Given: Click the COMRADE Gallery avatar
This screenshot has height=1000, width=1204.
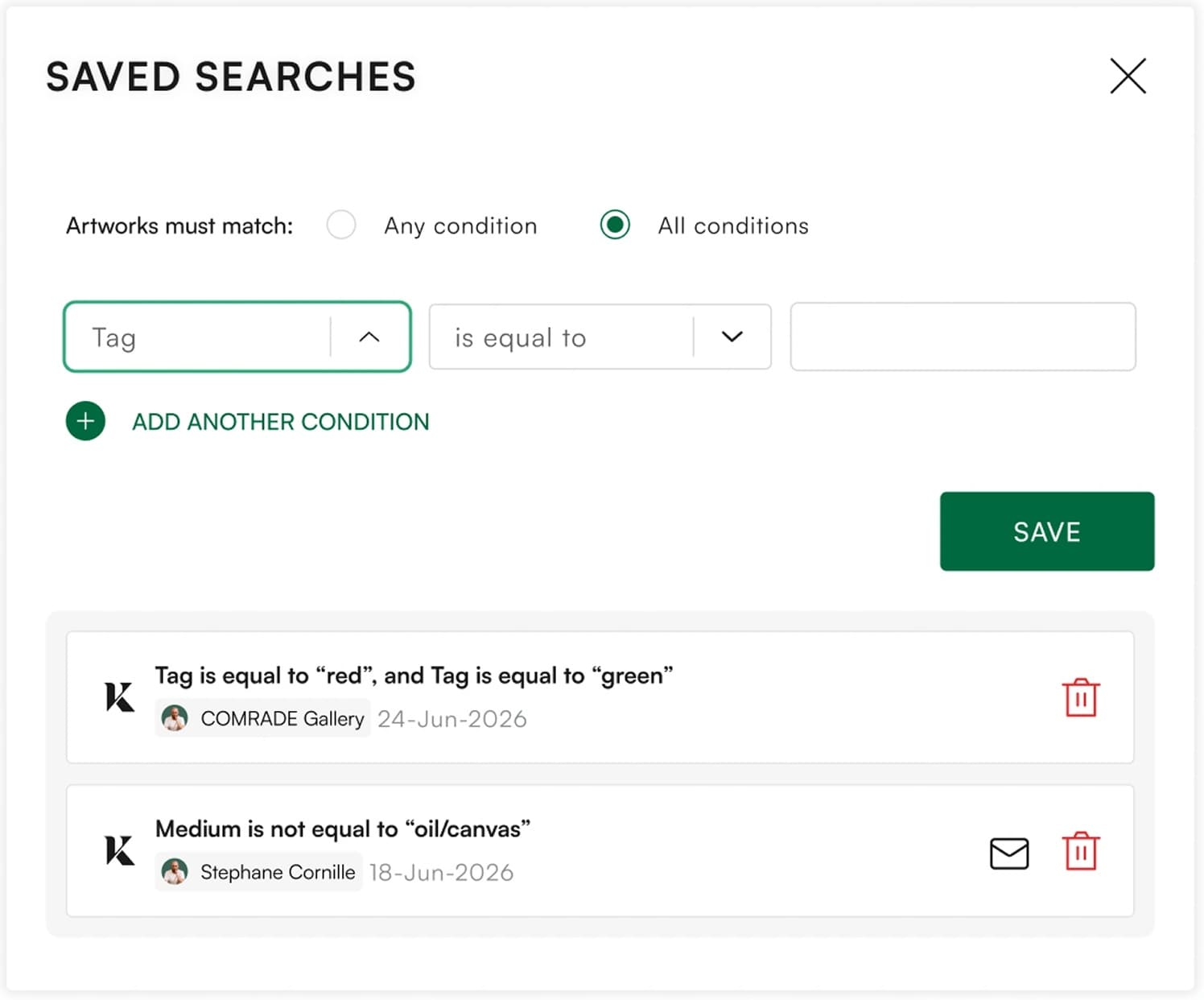Looking at the screenshot, I should (x=175, y=717).
